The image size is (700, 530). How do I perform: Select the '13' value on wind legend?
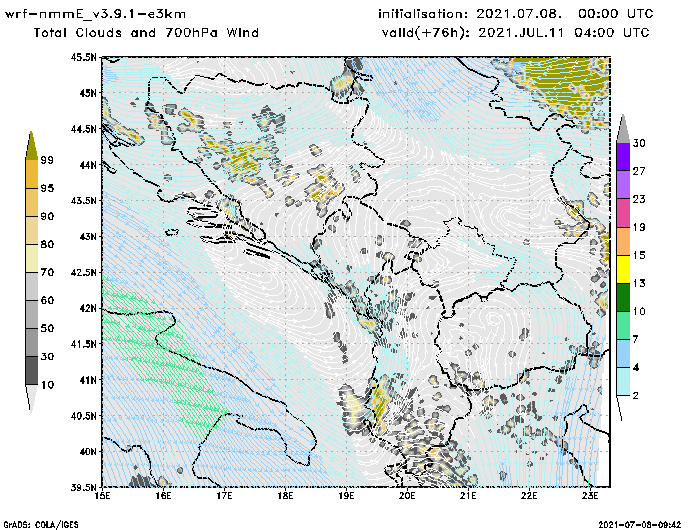(x=639, y=284)
